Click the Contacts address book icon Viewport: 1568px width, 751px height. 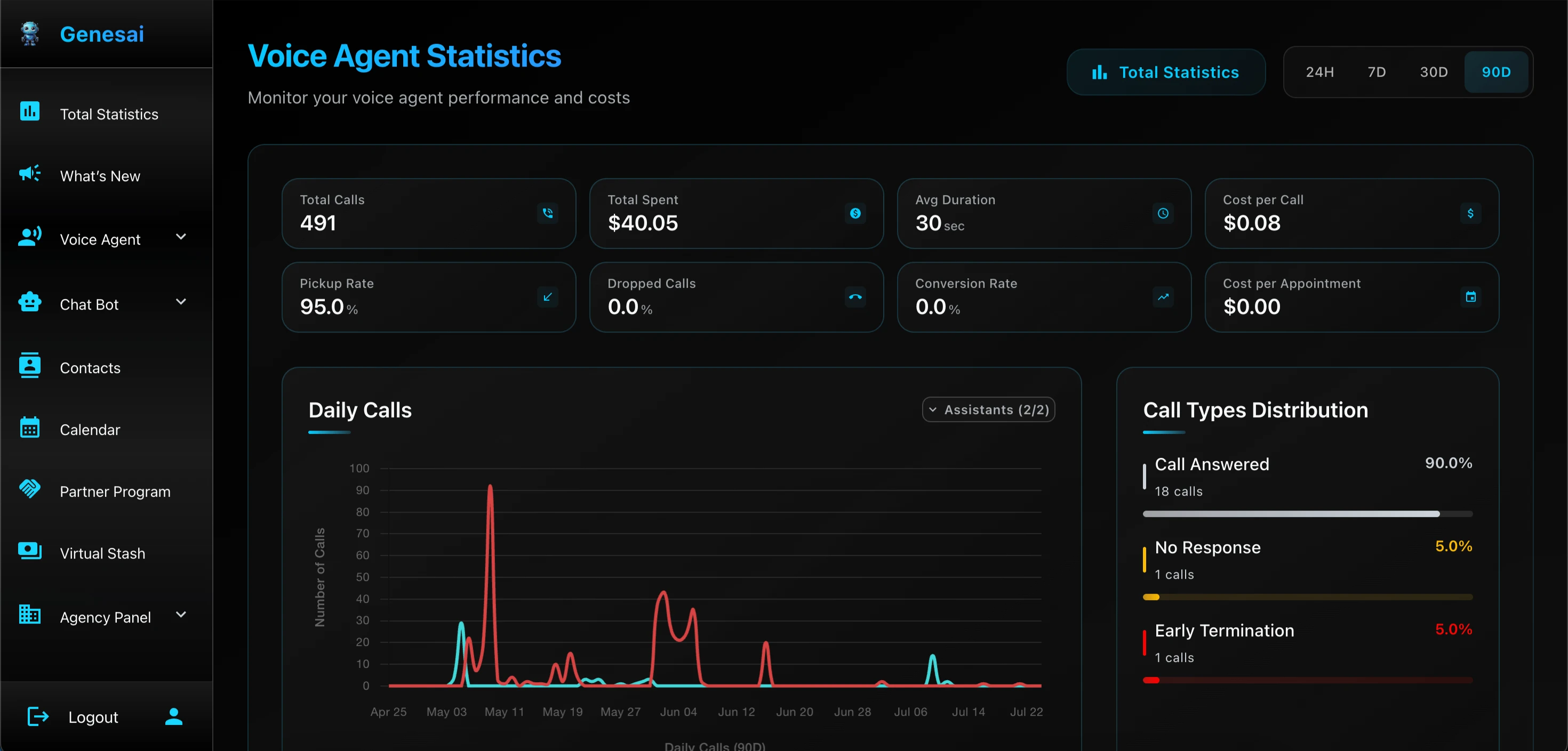(30, 366)
